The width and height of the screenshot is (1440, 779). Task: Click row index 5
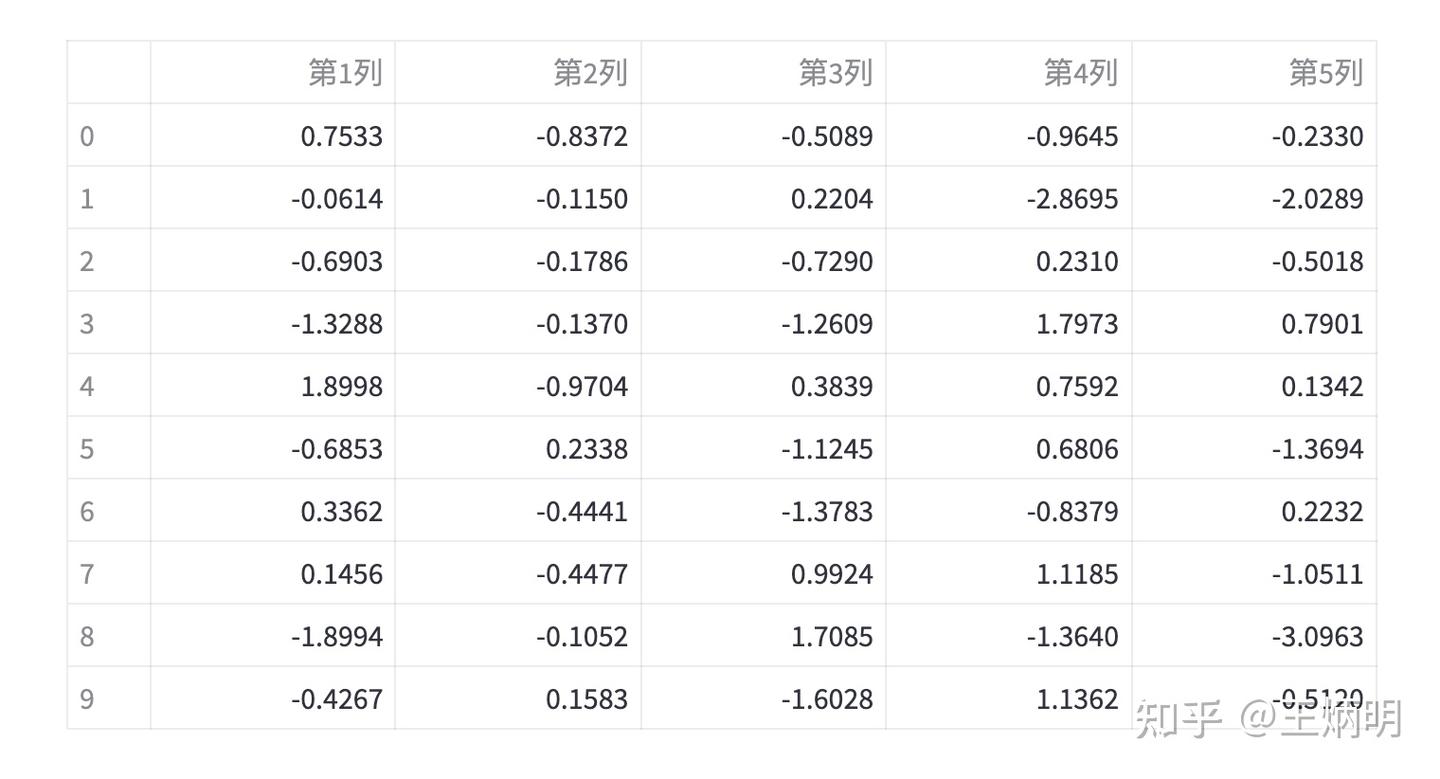point(109,448)
